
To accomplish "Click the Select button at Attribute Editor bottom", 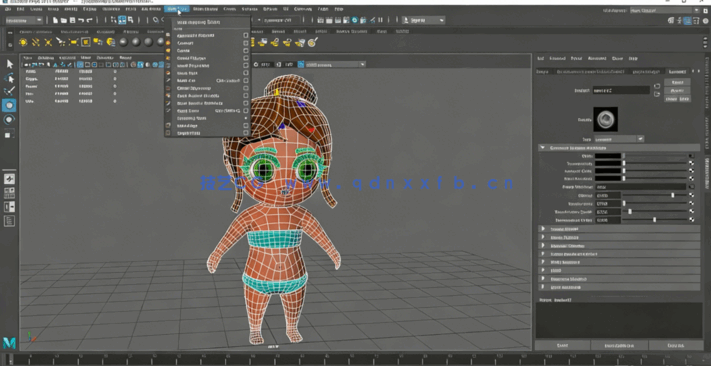I will (x=562, y=346).
